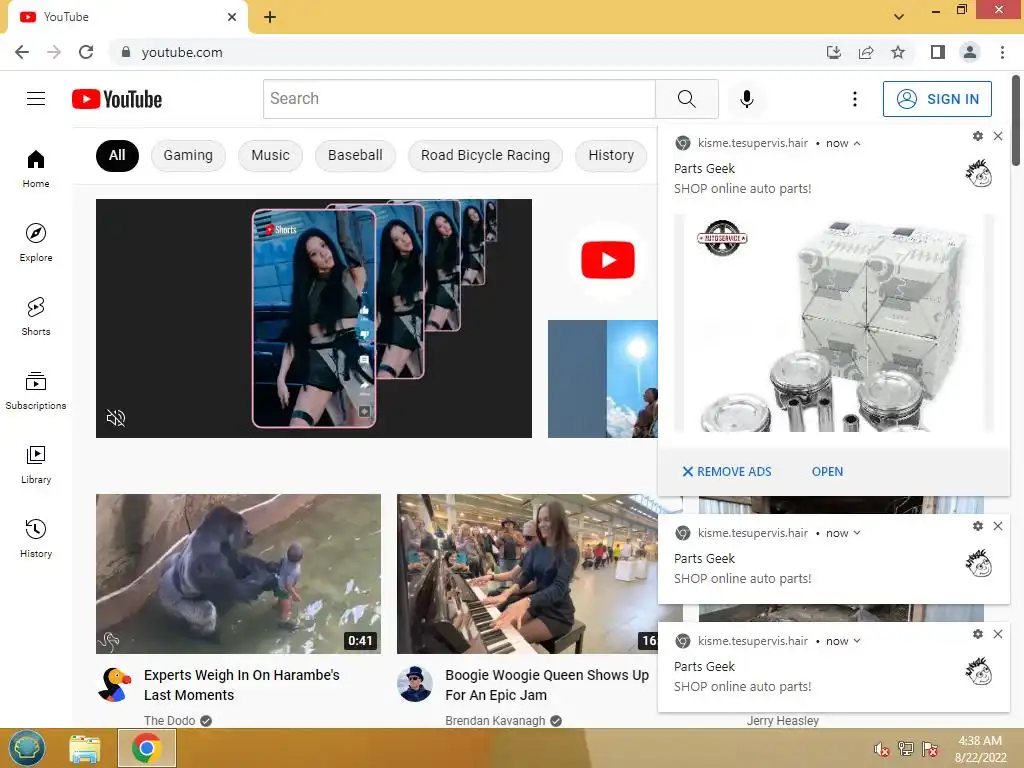Expand the bottom Parts Geek notification chevron

click(857, 641)
